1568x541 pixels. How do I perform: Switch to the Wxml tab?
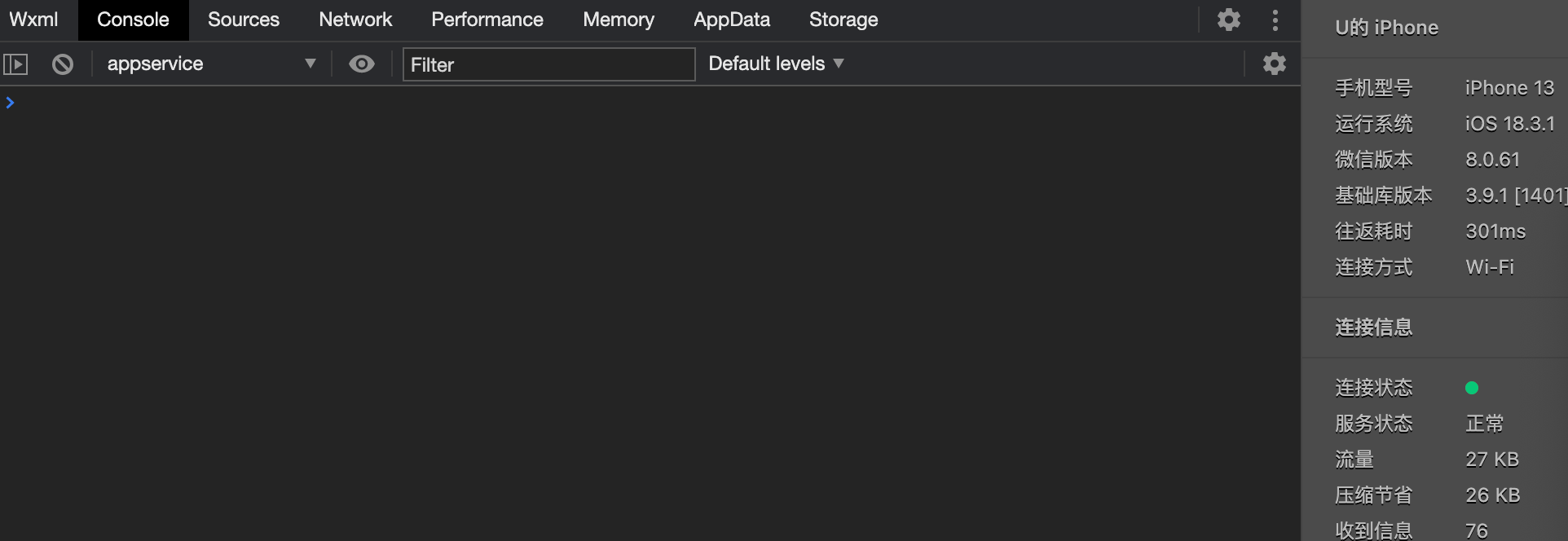(x=33, y=20)
